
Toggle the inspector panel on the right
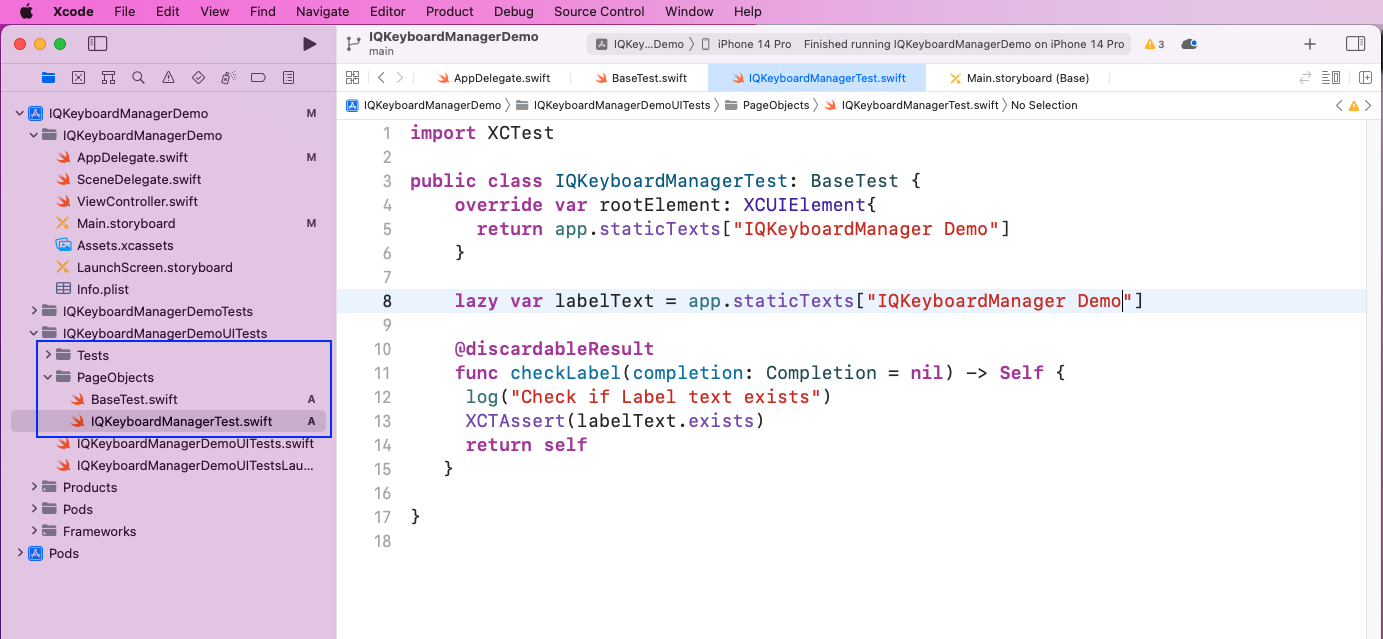(x=1355, y=44)
